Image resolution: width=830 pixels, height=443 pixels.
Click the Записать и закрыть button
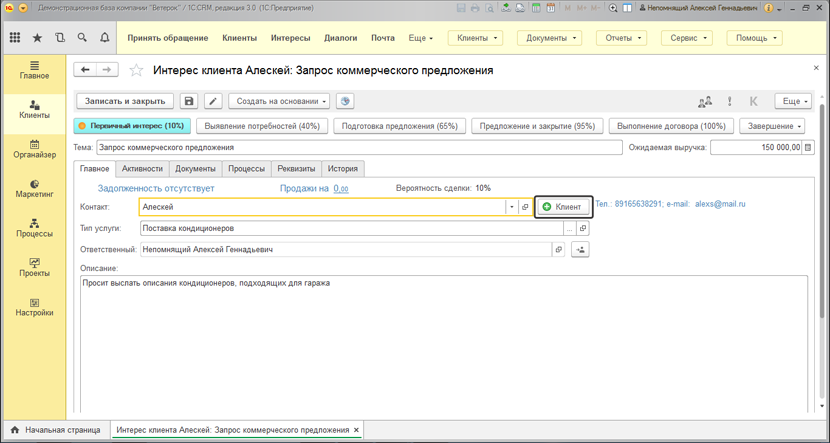(125, 101)
